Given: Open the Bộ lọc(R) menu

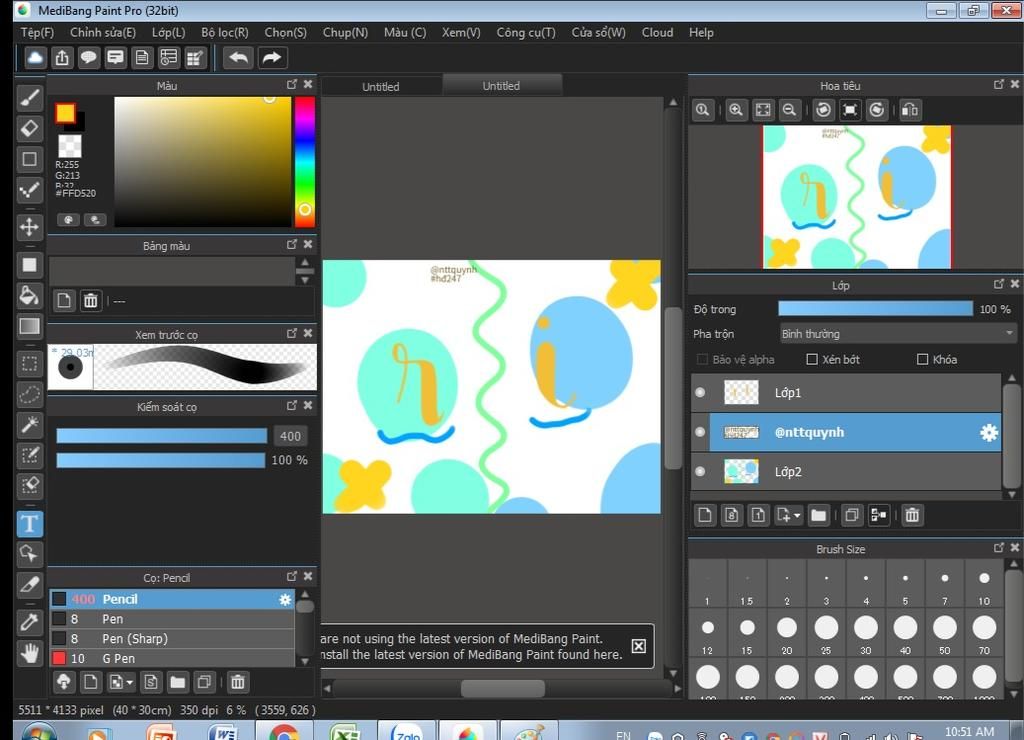Looking at the screenshot, I should pyautogui.click(x=225, y=32).
